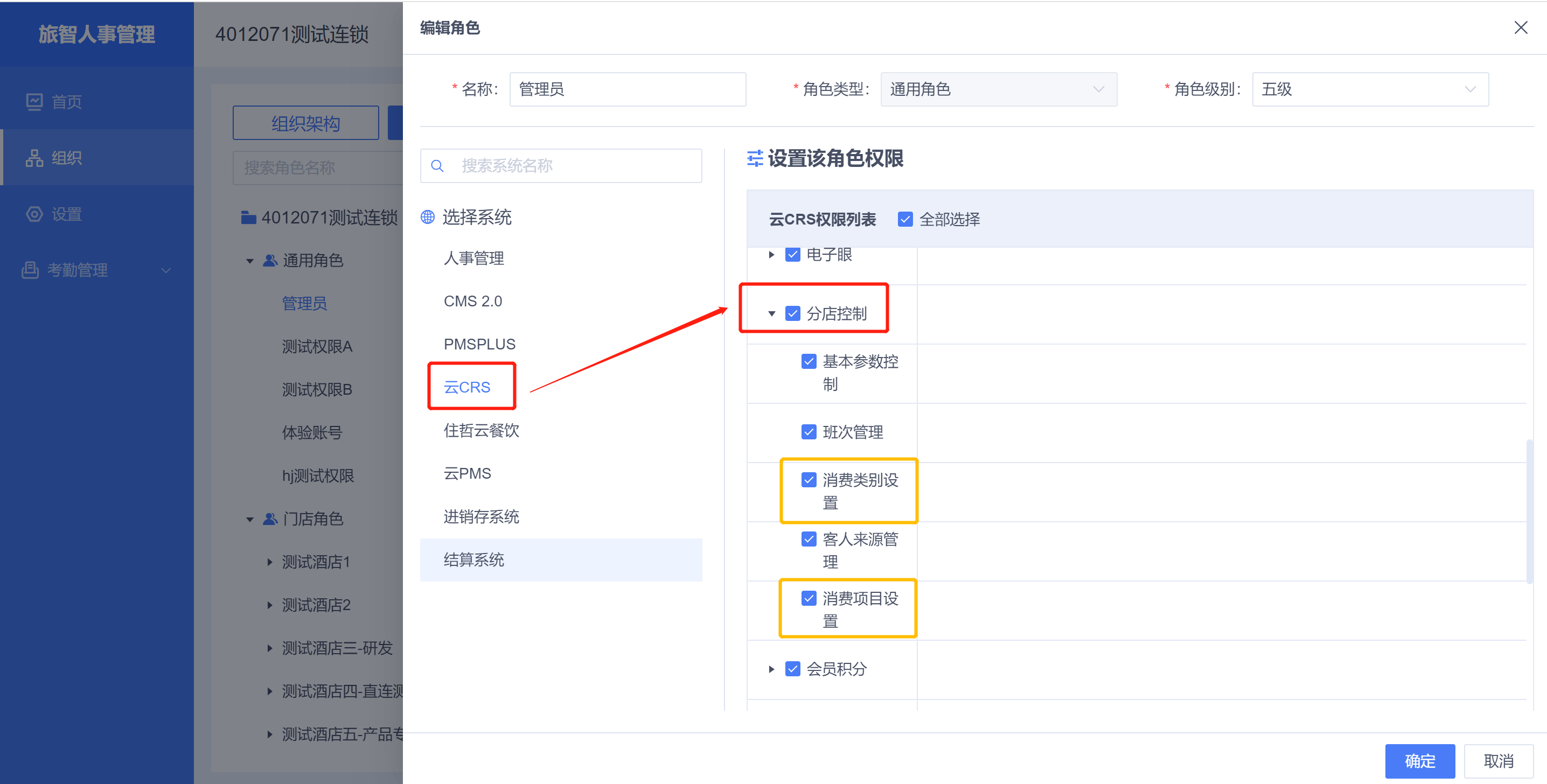1547x784 pixels.
Task: Click the magnifier icon in system search
Action: [438, 166]
